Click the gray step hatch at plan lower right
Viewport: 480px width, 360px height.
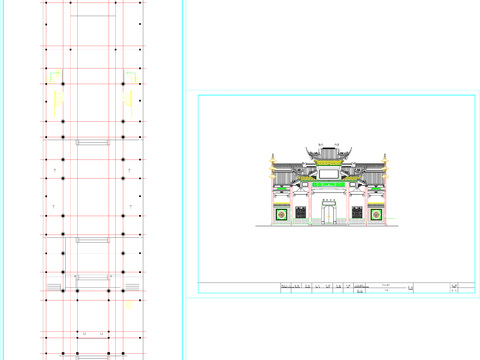point(132,287)
